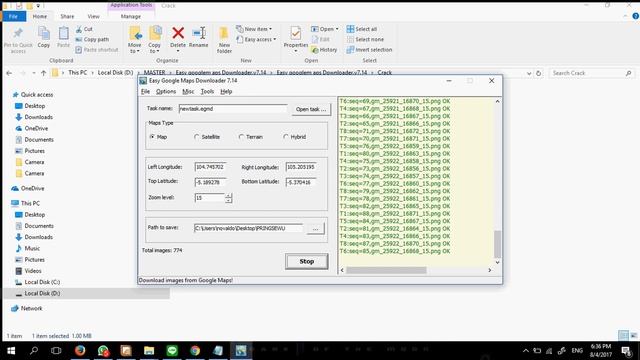
Task: Click the taskbar search magnifier
Action: tap(34, 350)
